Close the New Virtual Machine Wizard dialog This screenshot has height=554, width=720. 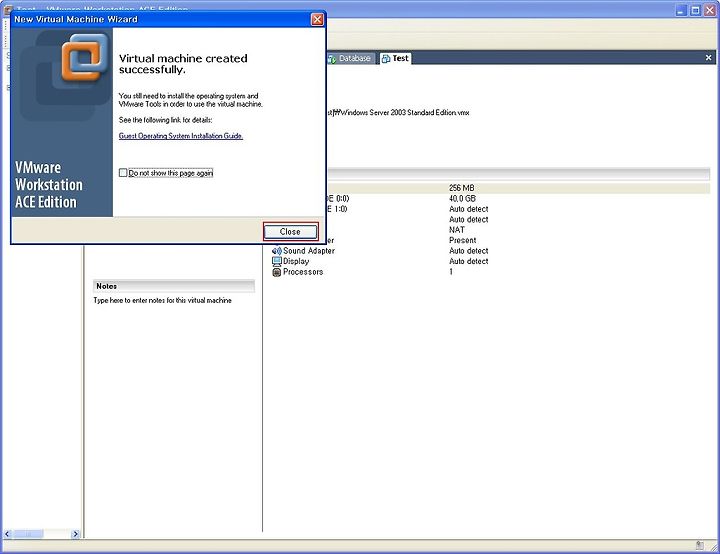click(317, 19)
